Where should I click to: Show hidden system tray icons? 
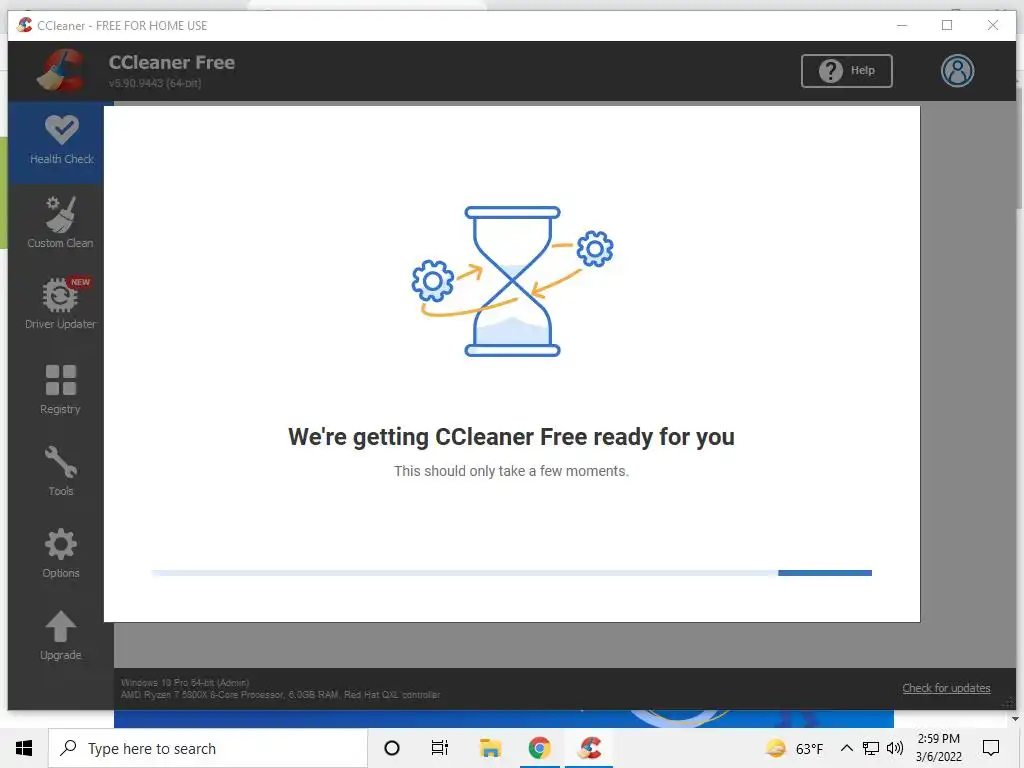[x=846, y=748]
